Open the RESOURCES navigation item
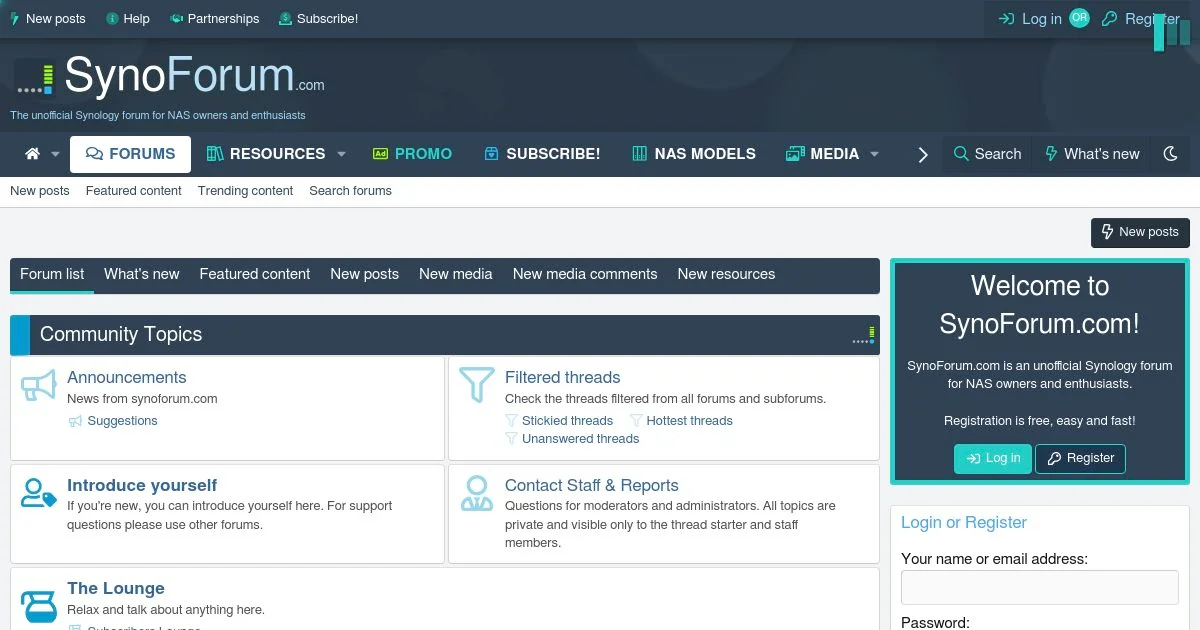 [265, 154]
